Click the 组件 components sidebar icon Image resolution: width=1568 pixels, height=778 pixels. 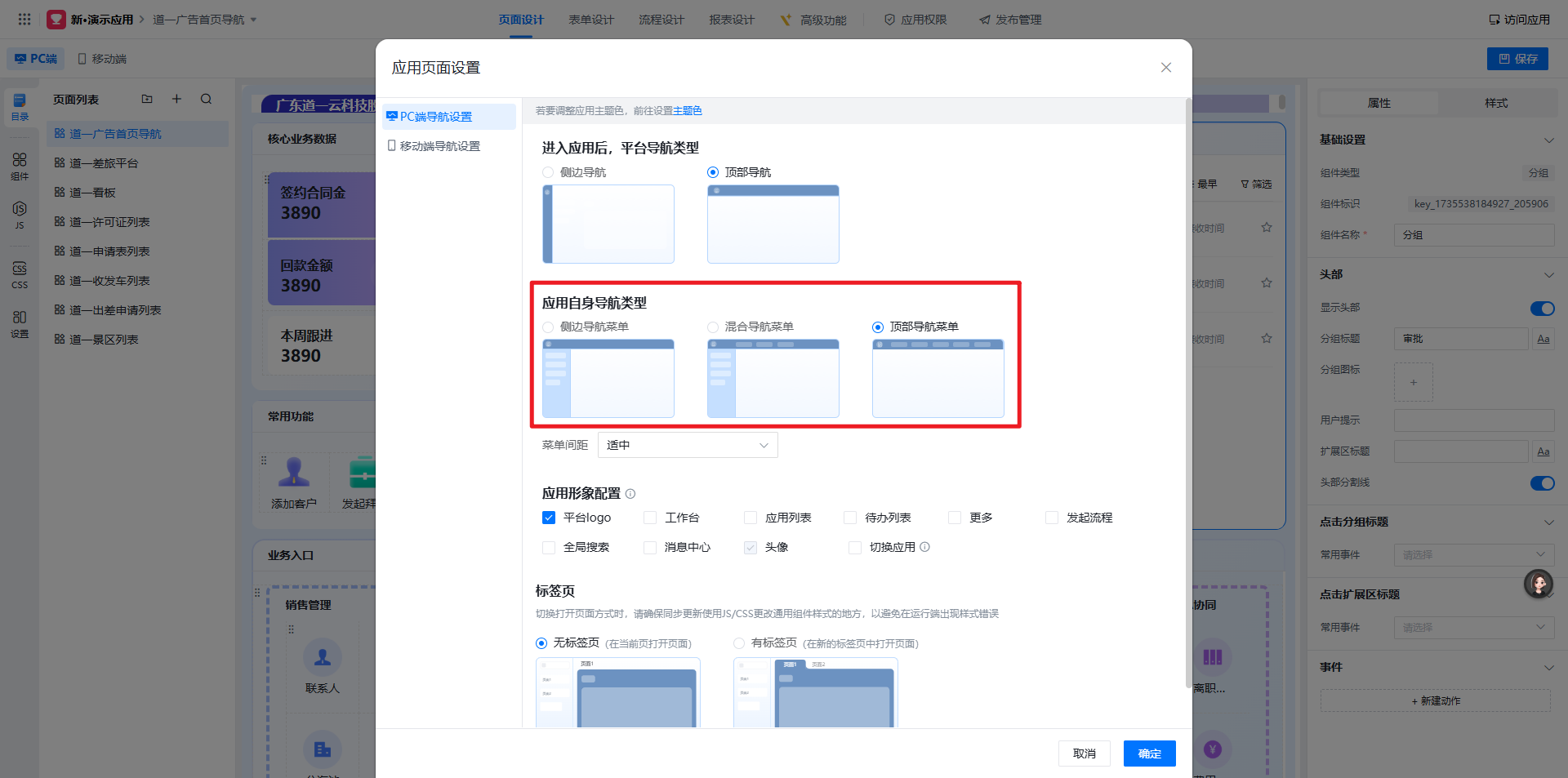point(20,166)
